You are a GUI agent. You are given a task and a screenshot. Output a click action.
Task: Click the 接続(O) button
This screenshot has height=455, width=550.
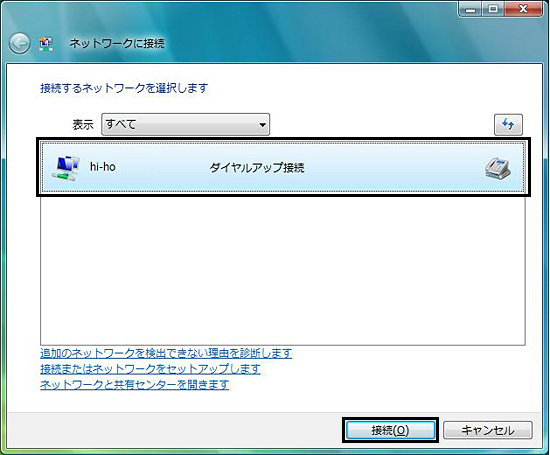(390, 430)
